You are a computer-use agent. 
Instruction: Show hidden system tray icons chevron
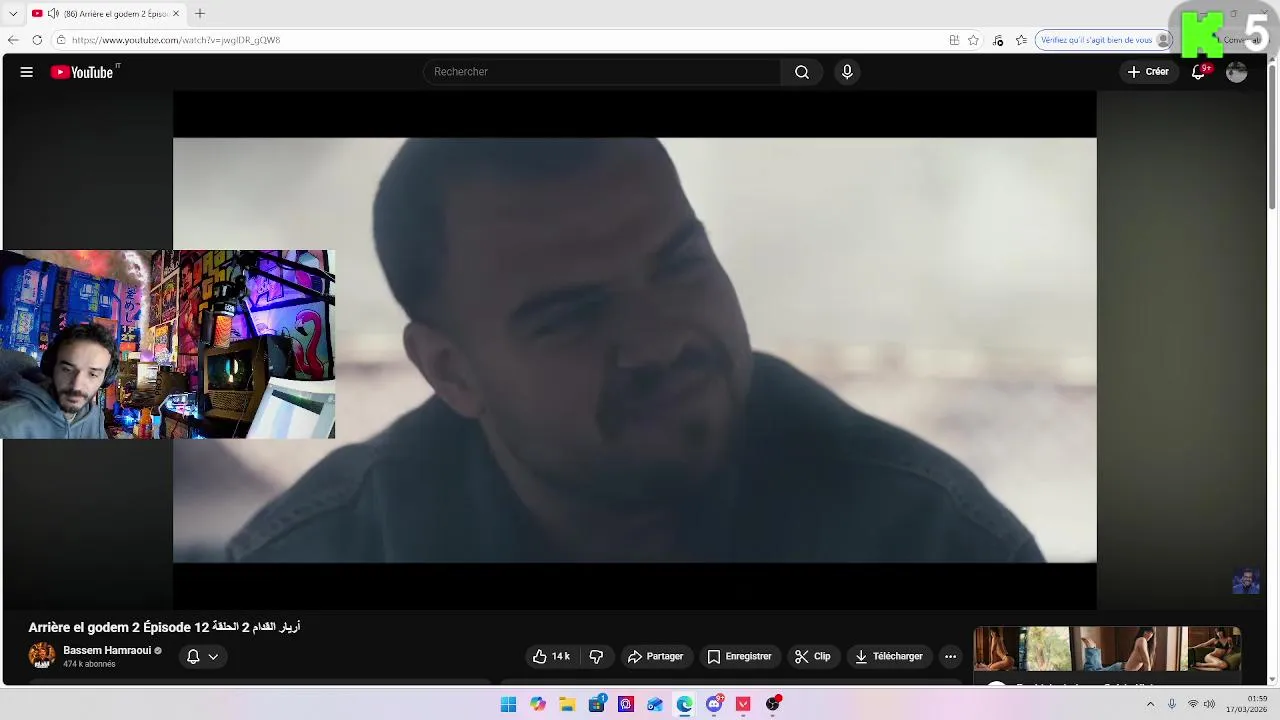pos(1150,704)
